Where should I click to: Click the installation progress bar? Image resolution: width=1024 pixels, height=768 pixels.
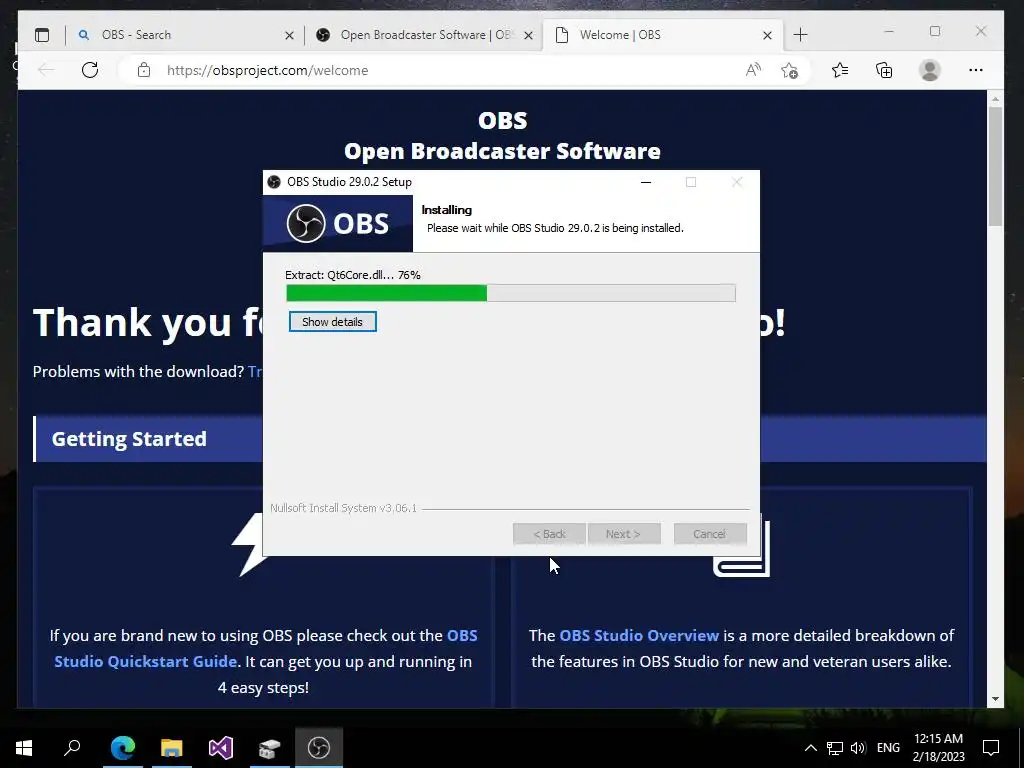[511, 293]
